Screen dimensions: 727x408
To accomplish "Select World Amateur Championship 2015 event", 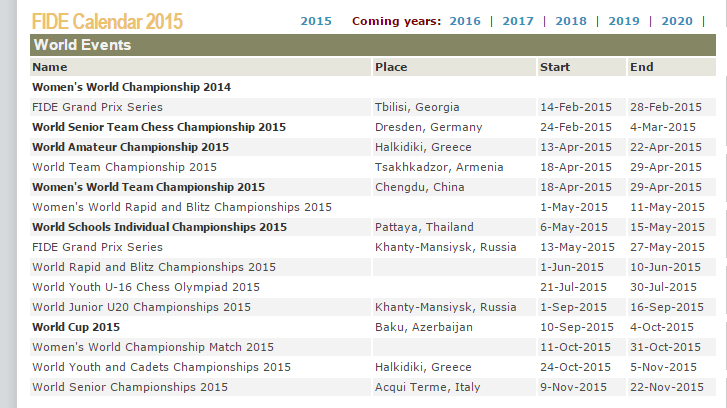I will [130, 147].
